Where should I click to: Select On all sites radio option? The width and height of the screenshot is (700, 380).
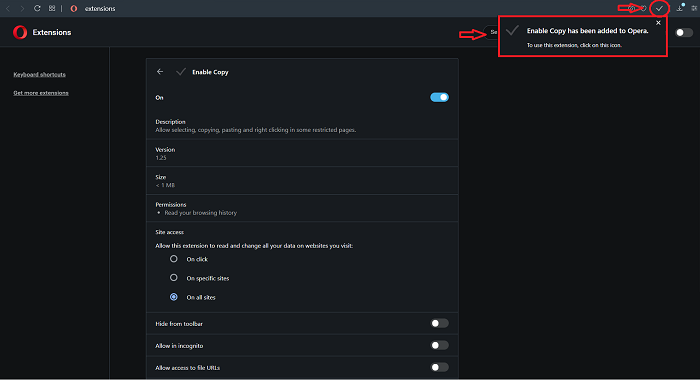pos(174,297)
